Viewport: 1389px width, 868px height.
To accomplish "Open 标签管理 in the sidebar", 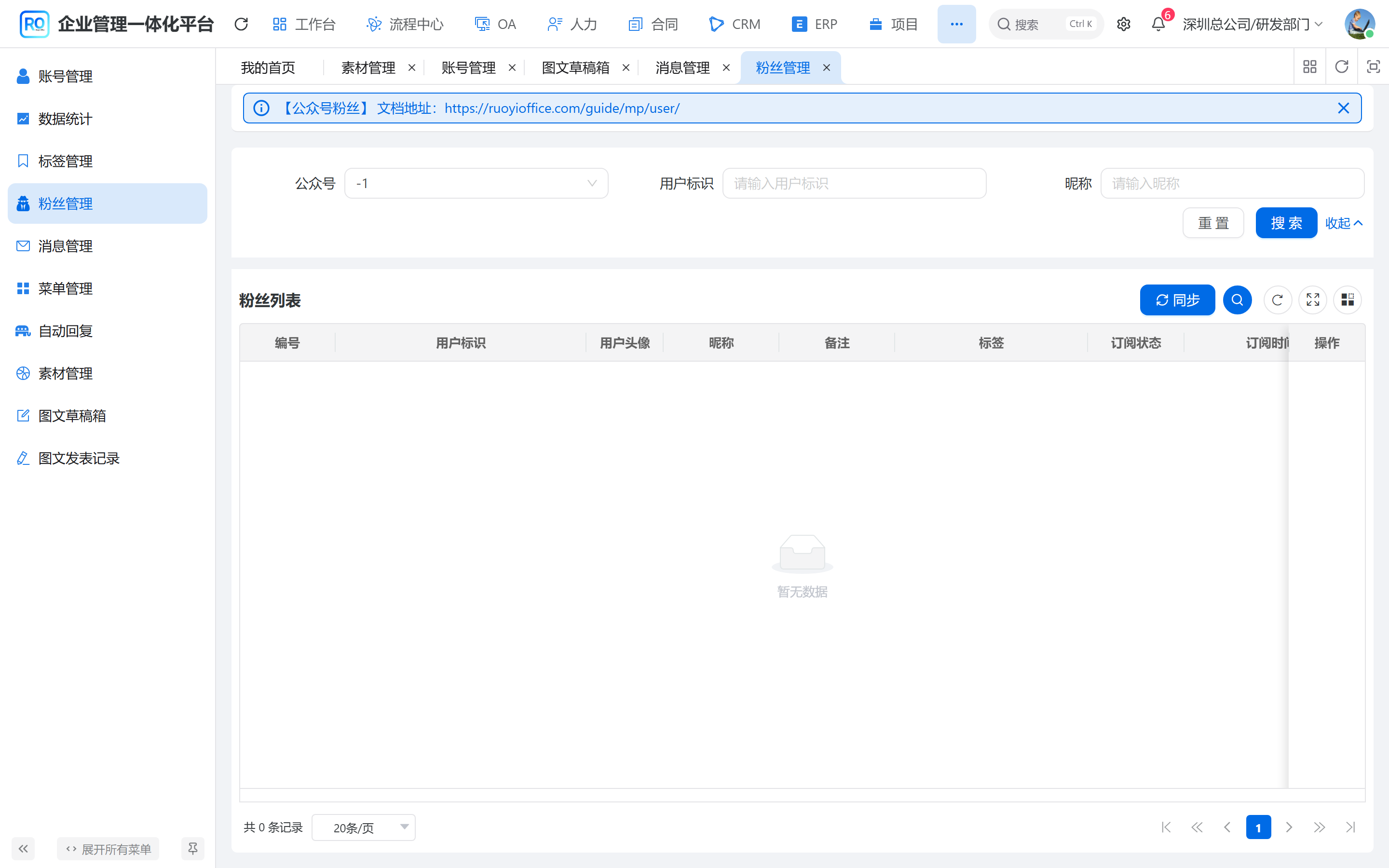I will [x=108, y=162].
